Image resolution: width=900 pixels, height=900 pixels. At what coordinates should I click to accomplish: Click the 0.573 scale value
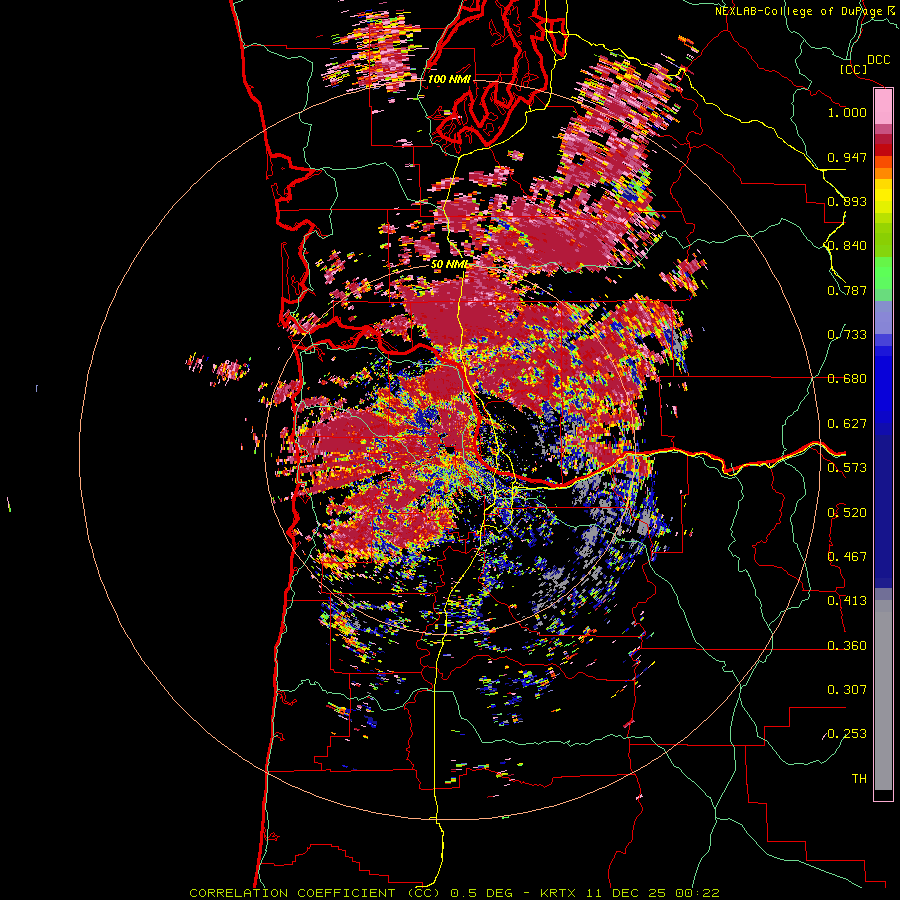[x=847, y=468]
